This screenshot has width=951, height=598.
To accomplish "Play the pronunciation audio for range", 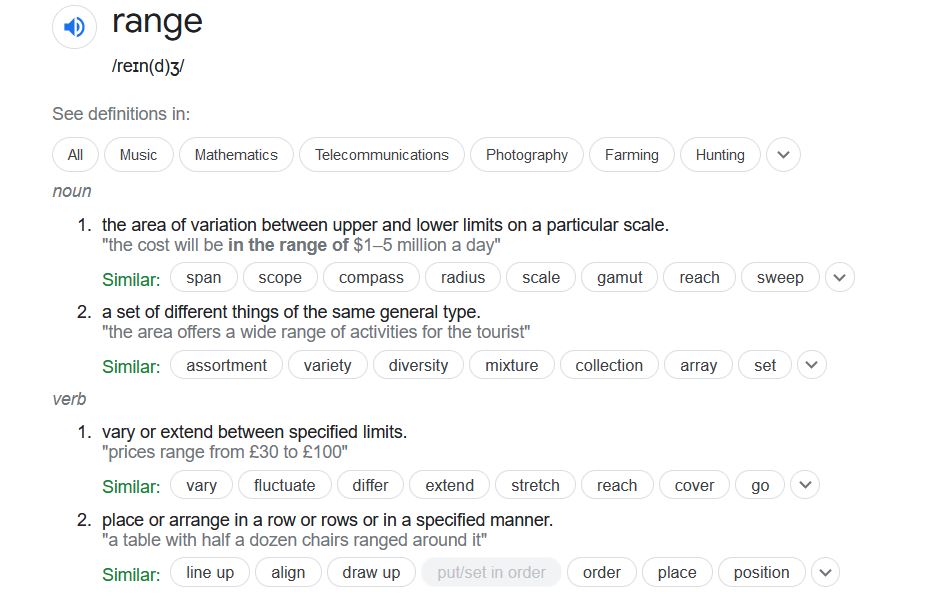I will pyautogui.click(x=75, y=27).
